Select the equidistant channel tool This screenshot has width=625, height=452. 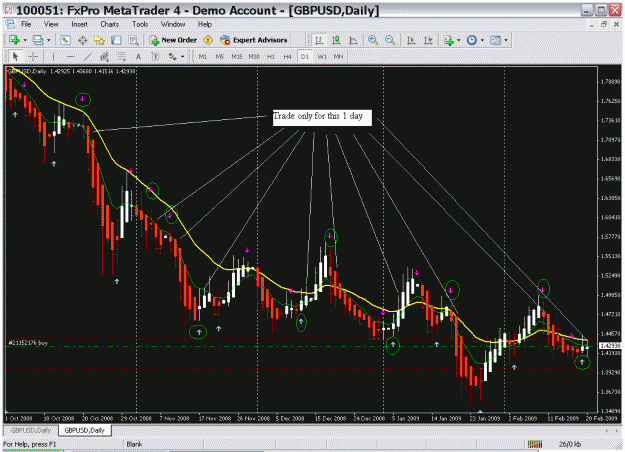[x=104, y=57]
